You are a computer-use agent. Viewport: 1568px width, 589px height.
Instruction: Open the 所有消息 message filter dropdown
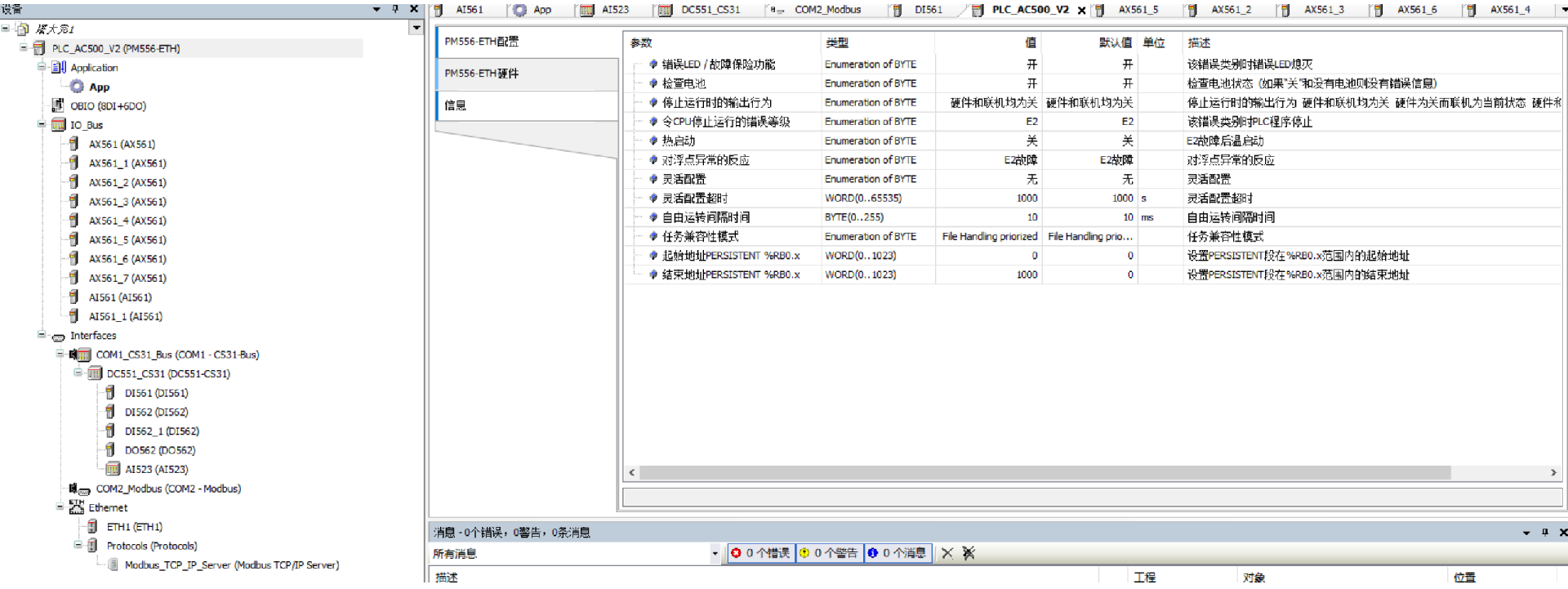[715, 553]
